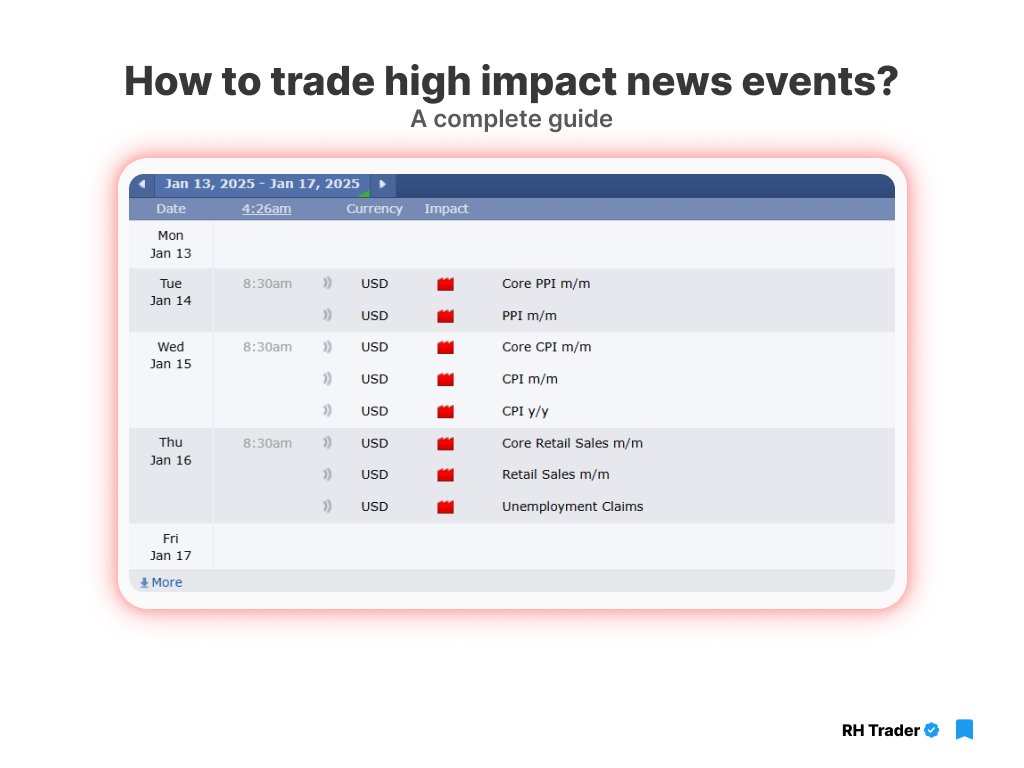Viewport: 1024px width, 768px height.
Task: Click the Impact column header
Action: point(446,209)
